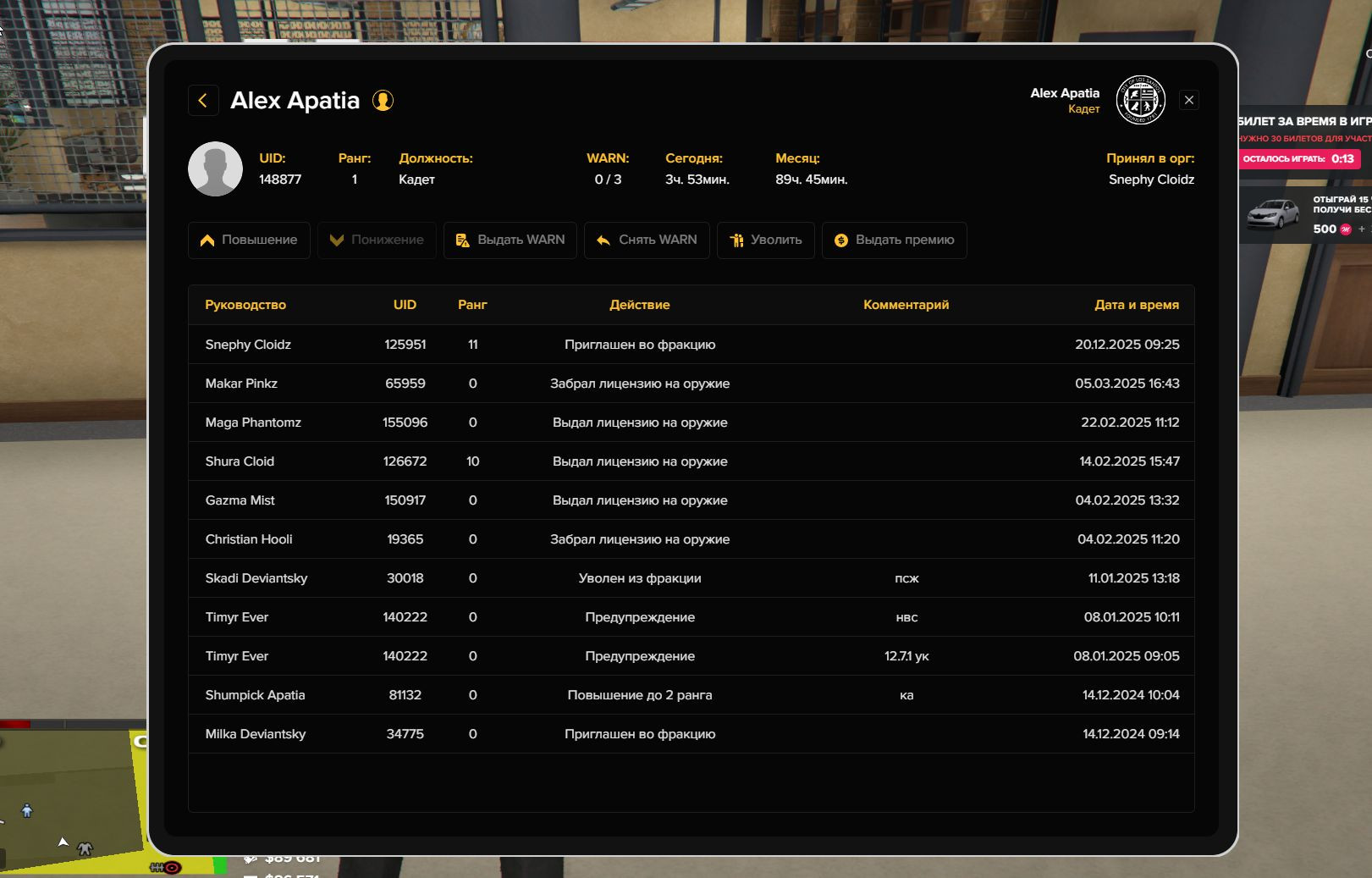
Task: Click the ка comment cell
Action: tap(906, 695)
